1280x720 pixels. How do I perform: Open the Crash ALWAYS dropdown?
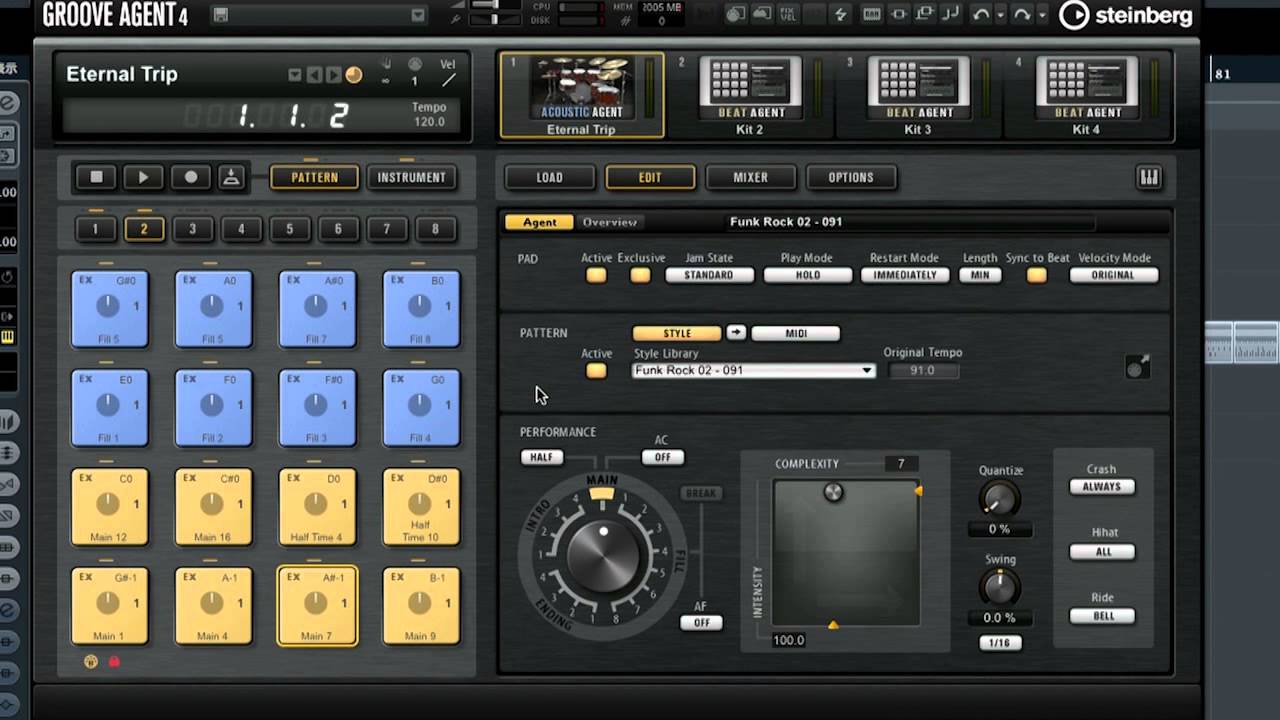[1102, 486]
